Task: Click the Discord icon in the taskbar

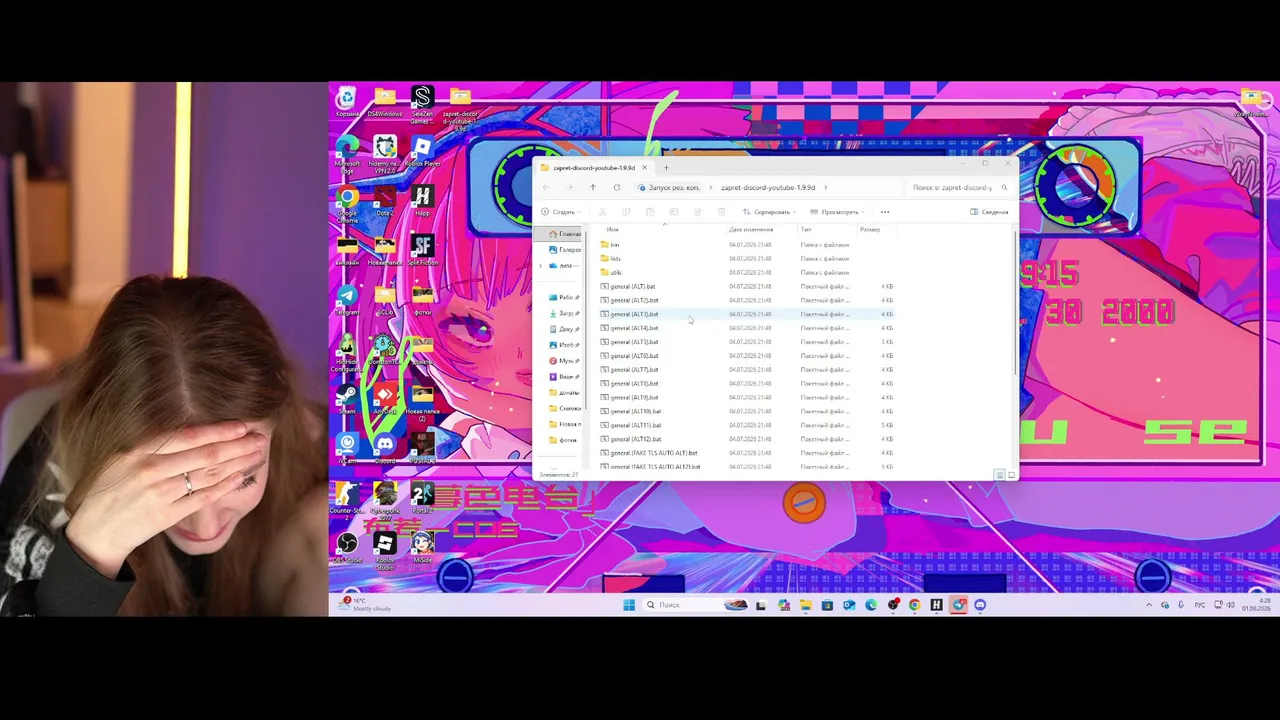Action: [x=980, y=605]
